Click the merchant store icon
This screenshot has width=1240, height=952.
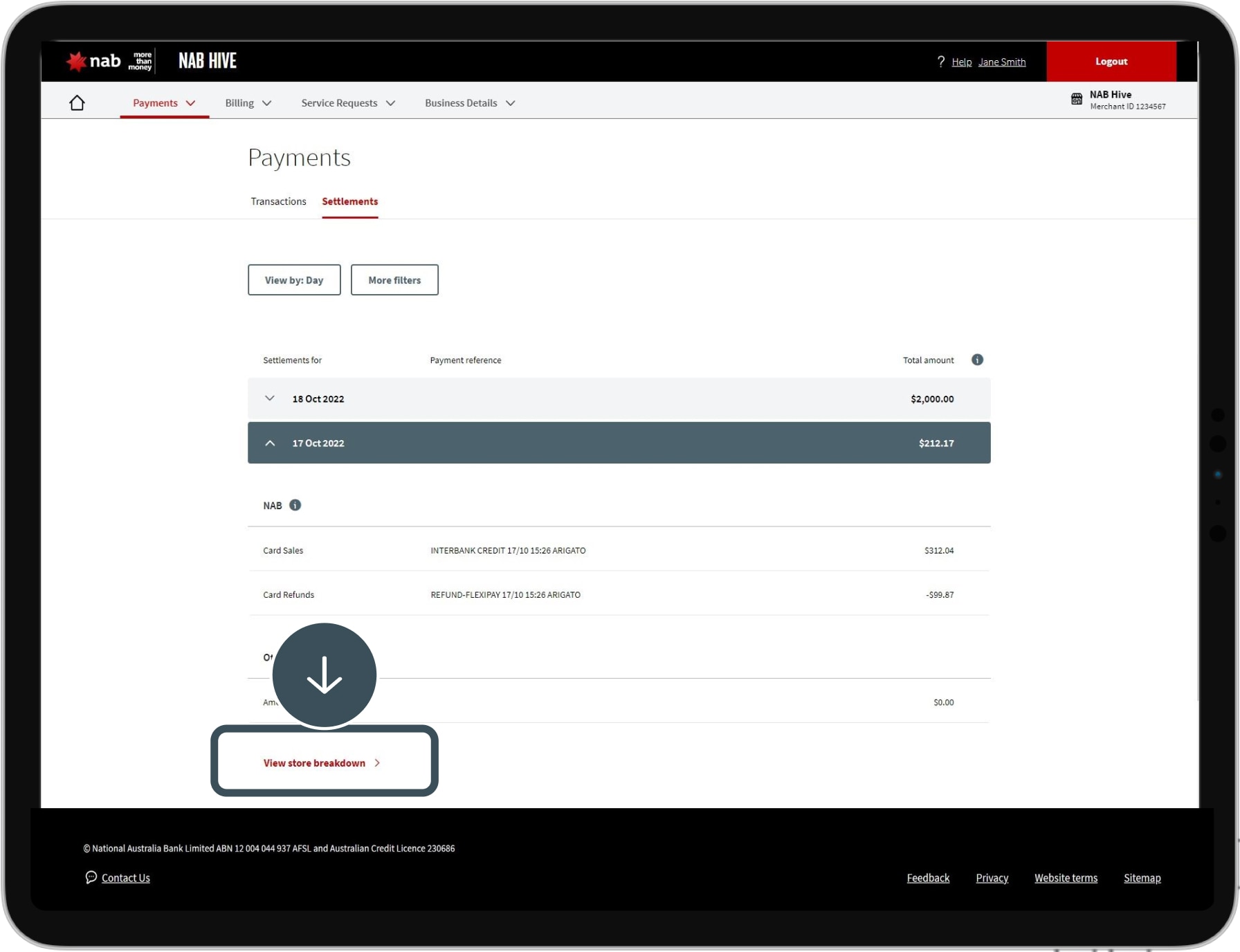pyautogui.click(x=1076, y=99)
